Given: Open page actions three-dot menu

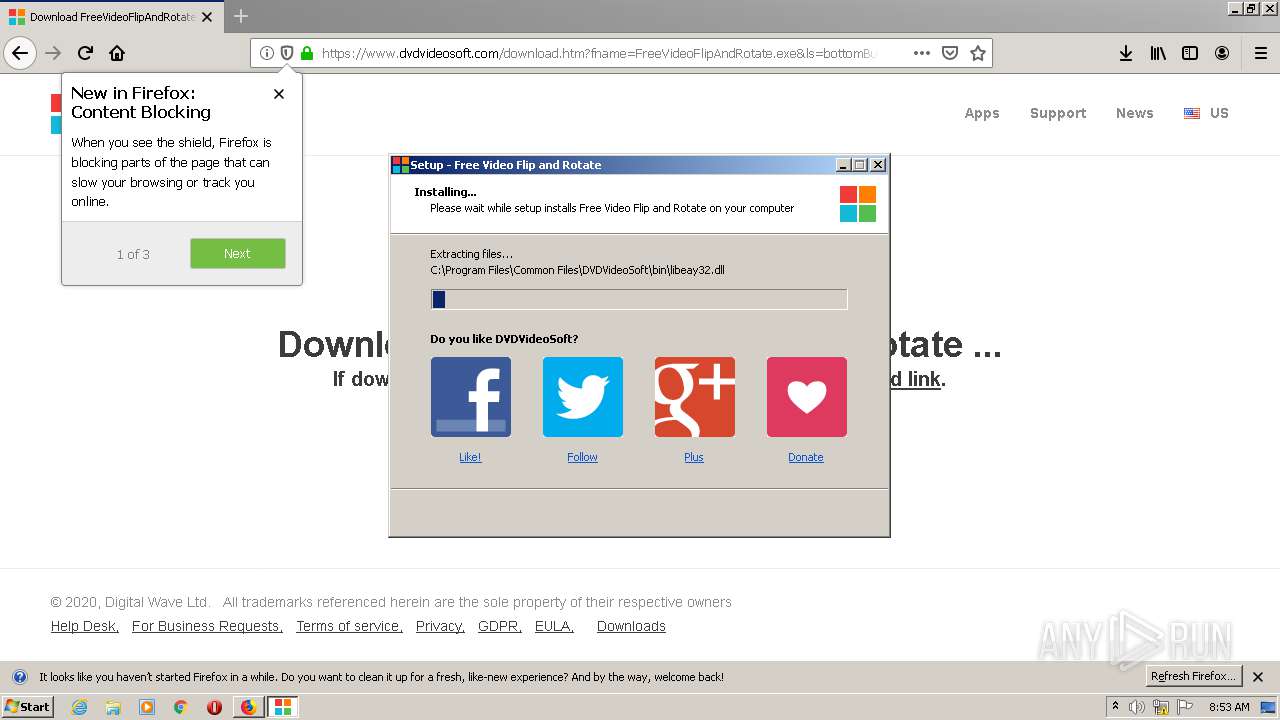Looking at the screenshot, I should pyautogui.click(x=922, y=53).
